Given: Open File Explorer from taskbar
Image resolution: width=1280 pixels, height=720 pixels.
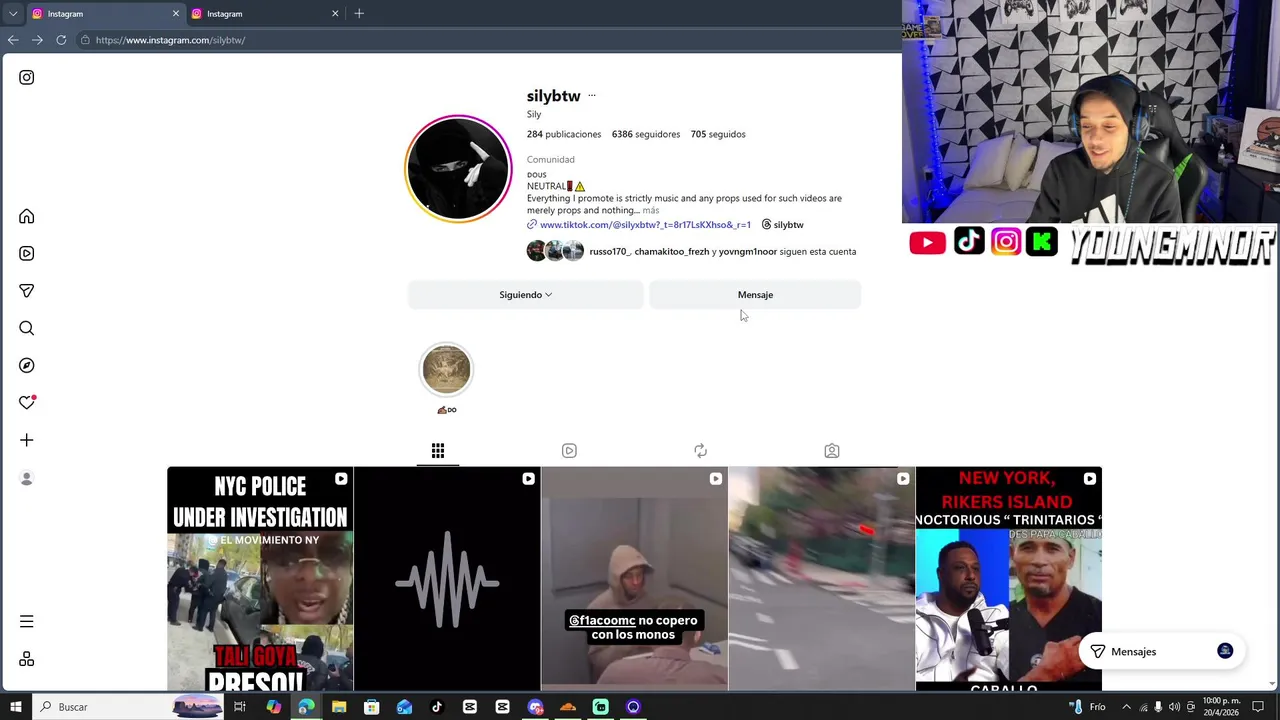Looking at the screenshot, I should click(339, 707).
